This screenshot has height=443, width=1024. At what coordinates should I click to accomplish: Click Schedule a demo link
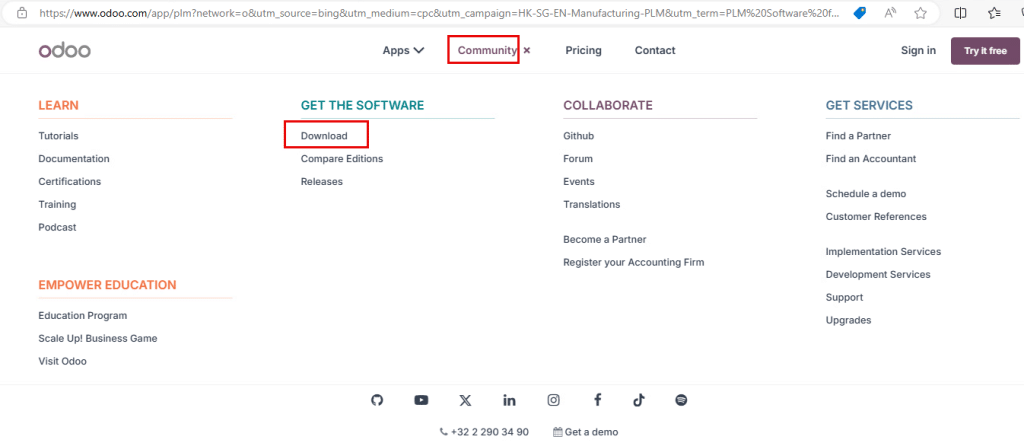click(x=866, y=194)
